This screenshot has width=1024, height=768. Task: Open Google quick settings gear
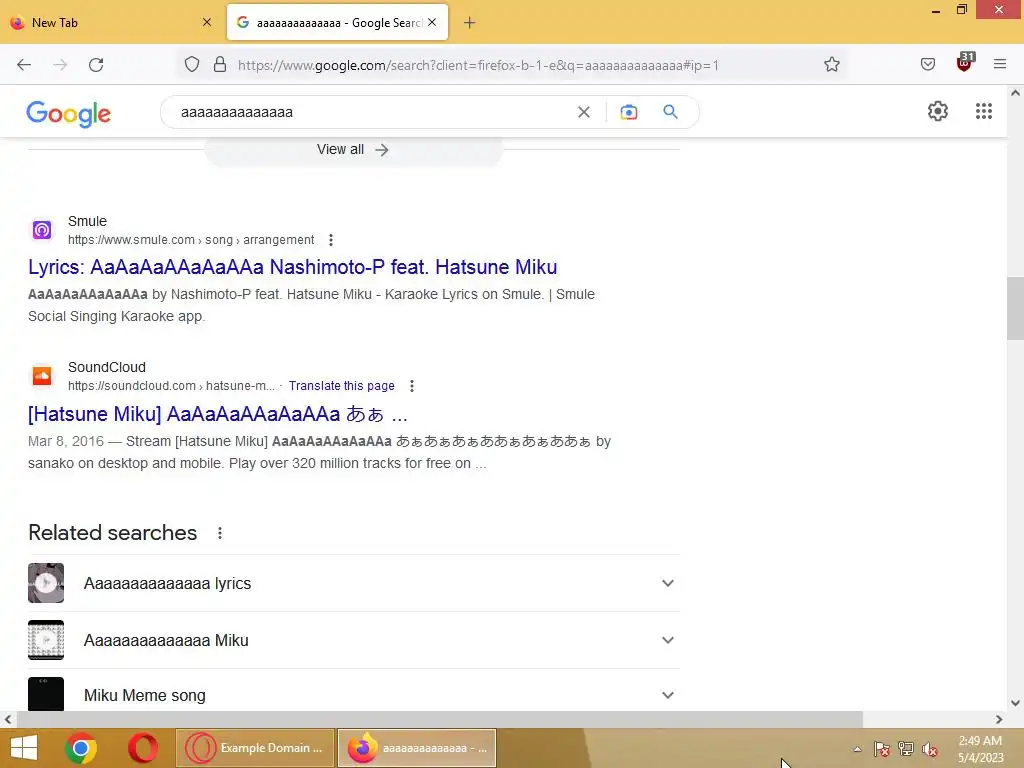(938, 111)
